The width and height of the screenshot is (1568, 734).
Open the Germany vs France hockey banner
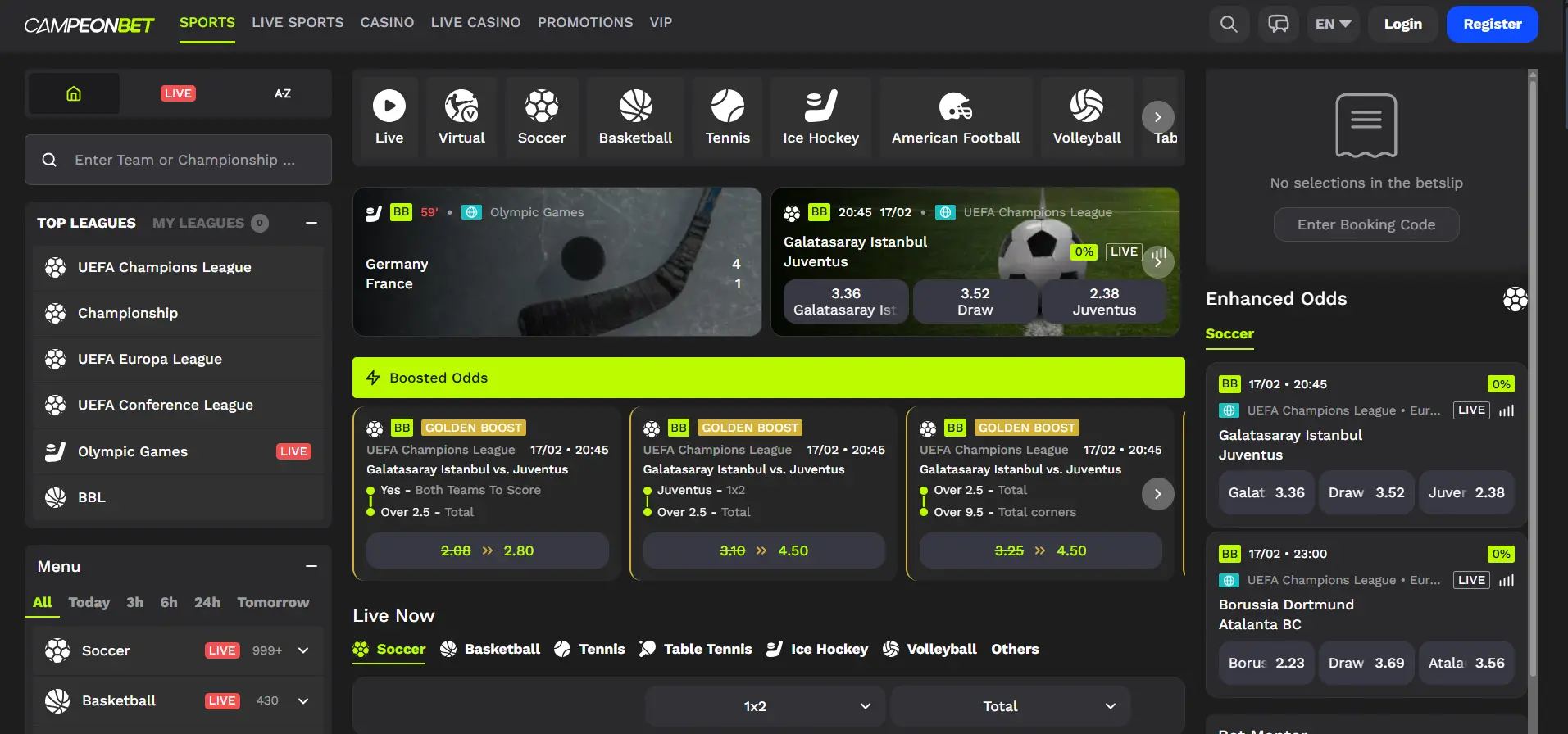click(x=557, y=262)
